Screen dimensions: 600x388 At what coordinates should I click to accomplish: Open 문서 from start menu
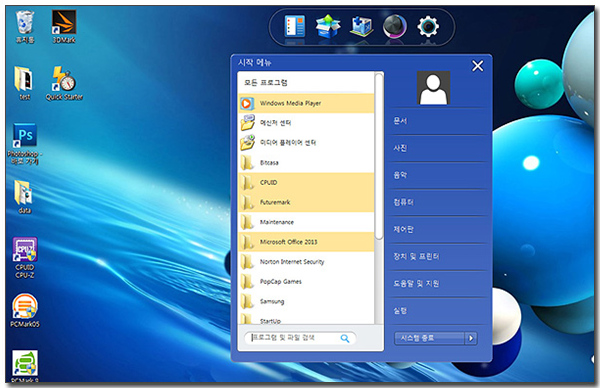[438, 121]
